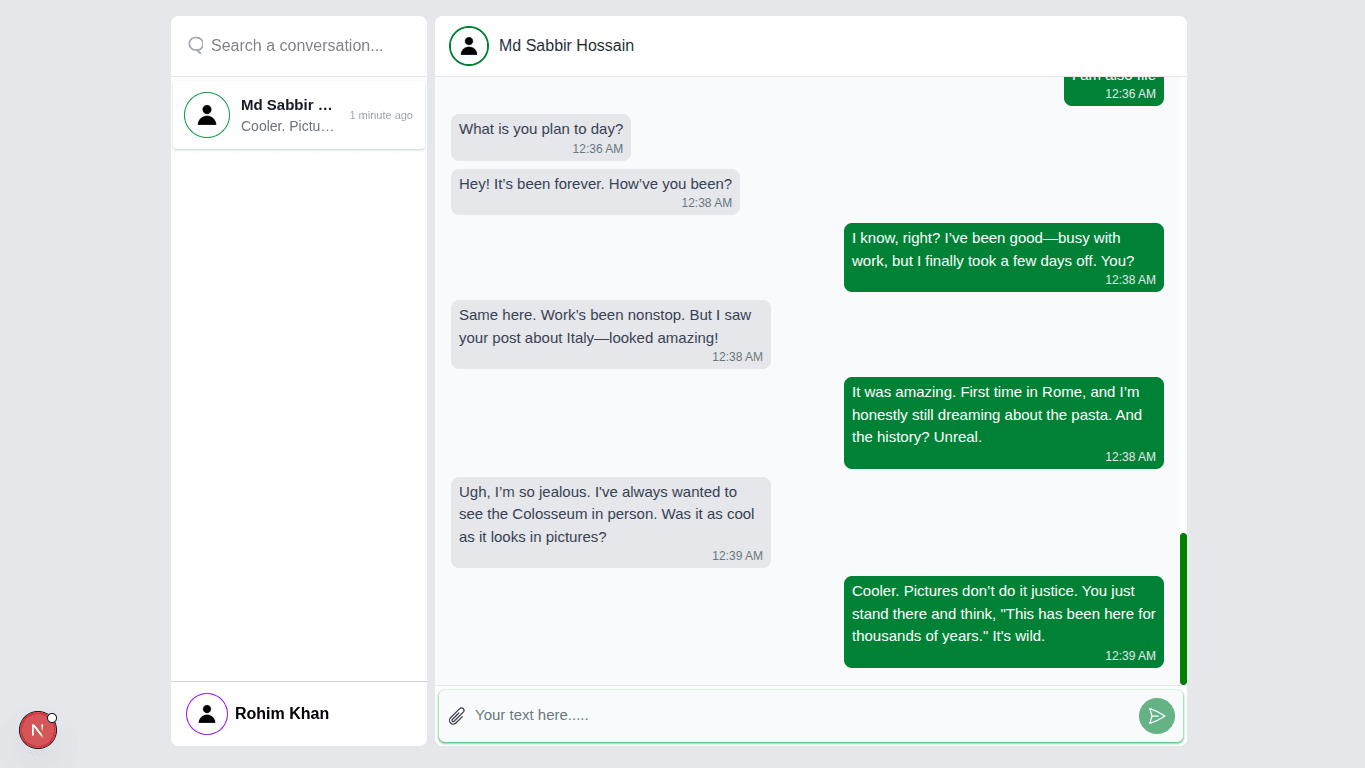Image resolution: width=1365 pixels, height=768 pixels.
Task: Select the message about Rome and pasta
Action: pos(1003,422)
